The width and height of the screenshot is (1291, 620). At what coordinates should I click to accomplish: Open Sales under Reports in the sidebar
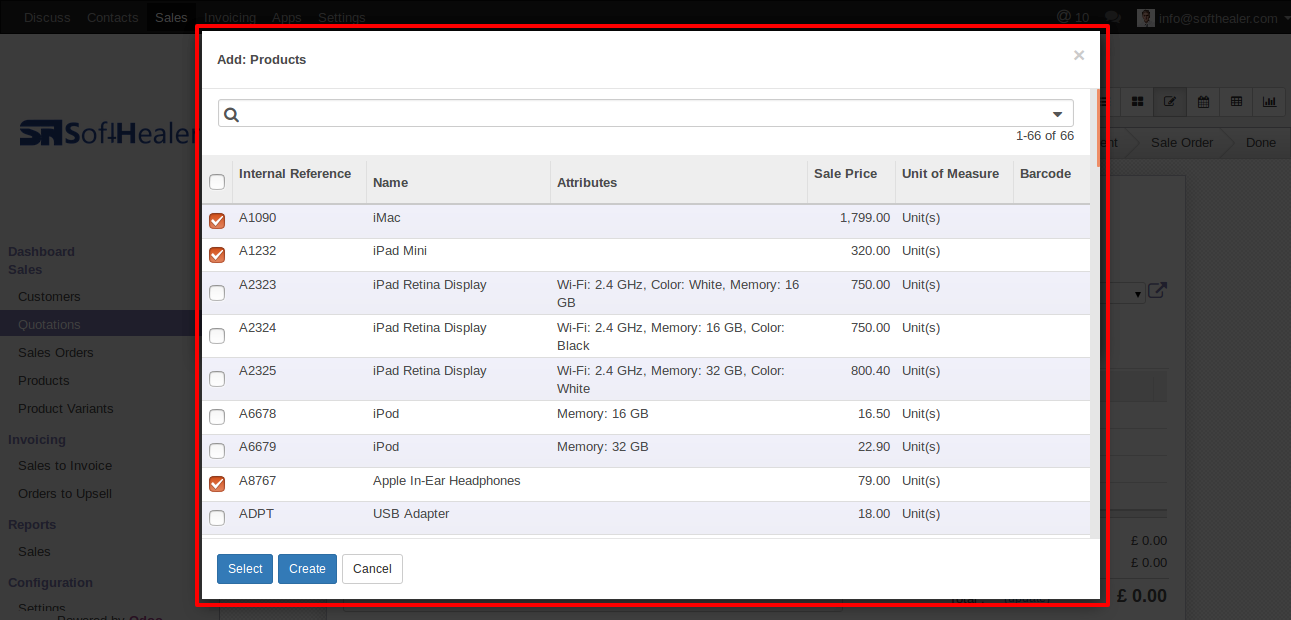point(34,551)
